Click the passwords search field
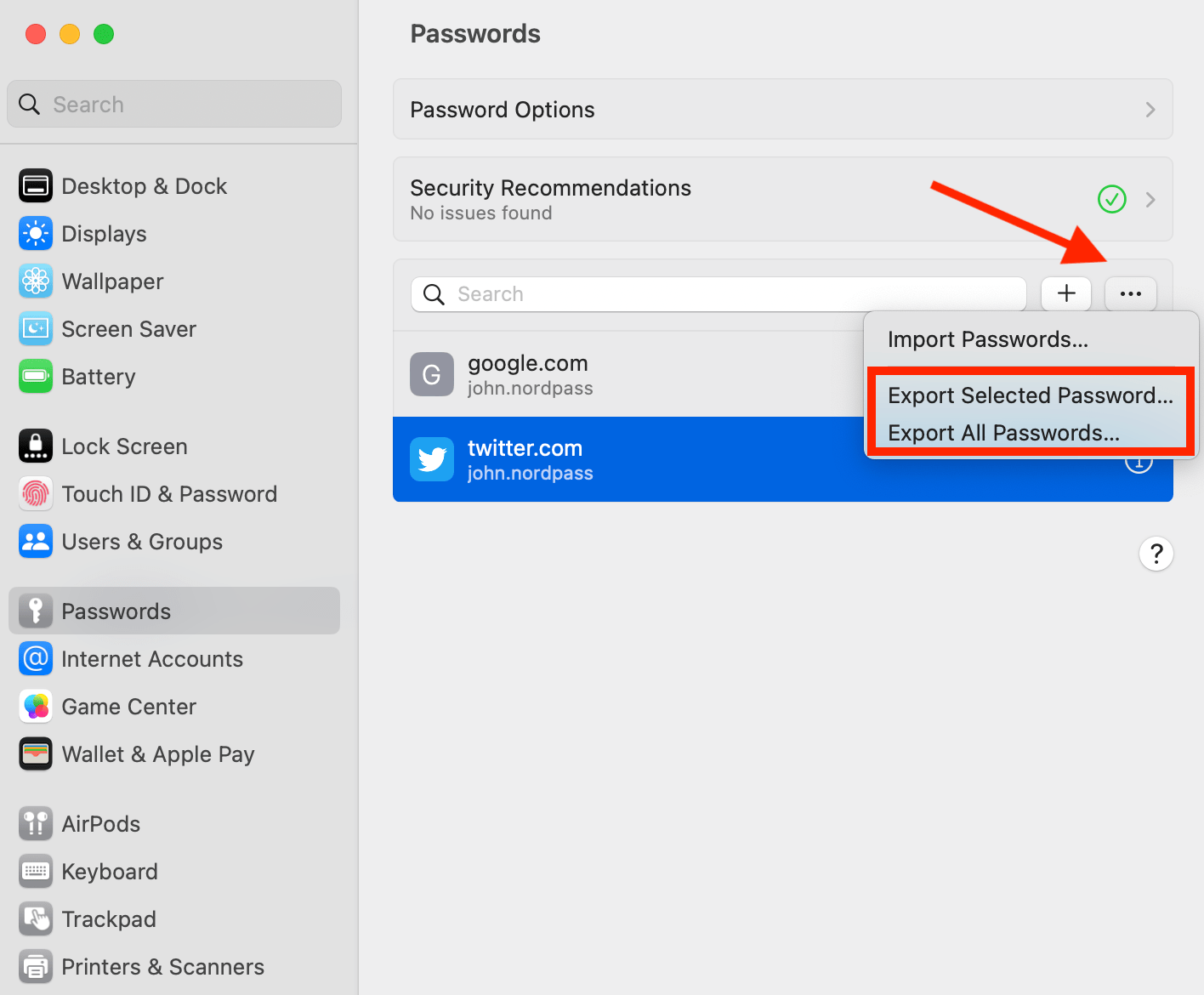This screenshot has height=995, width=1204. click(717, 293)
